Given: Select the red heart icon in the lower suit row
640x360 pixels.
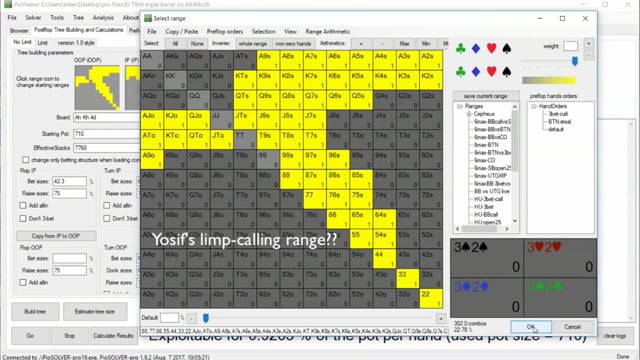Looking at the screenshot, I should tap(491, 72).
